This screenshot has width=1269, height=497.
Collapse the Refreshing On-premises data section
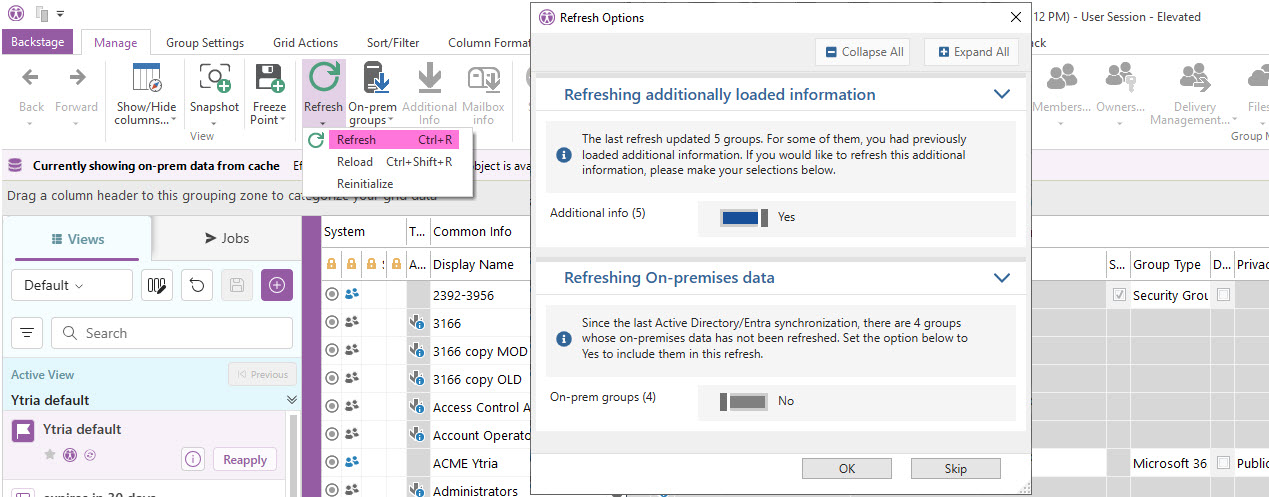pos(1002,278)
